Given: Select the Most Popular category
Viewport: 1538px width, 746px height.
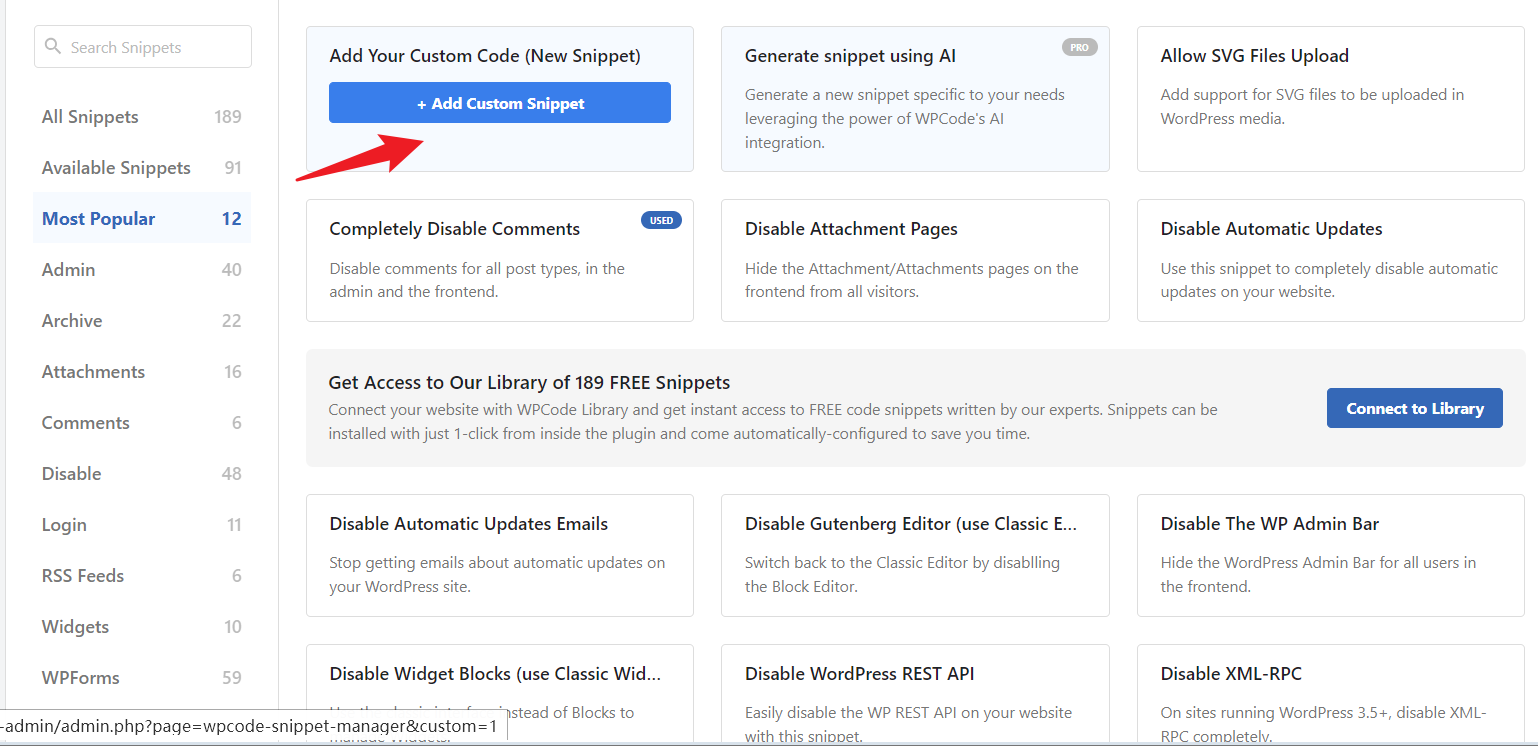Looking at the screenshot, I should click(142, 219).
